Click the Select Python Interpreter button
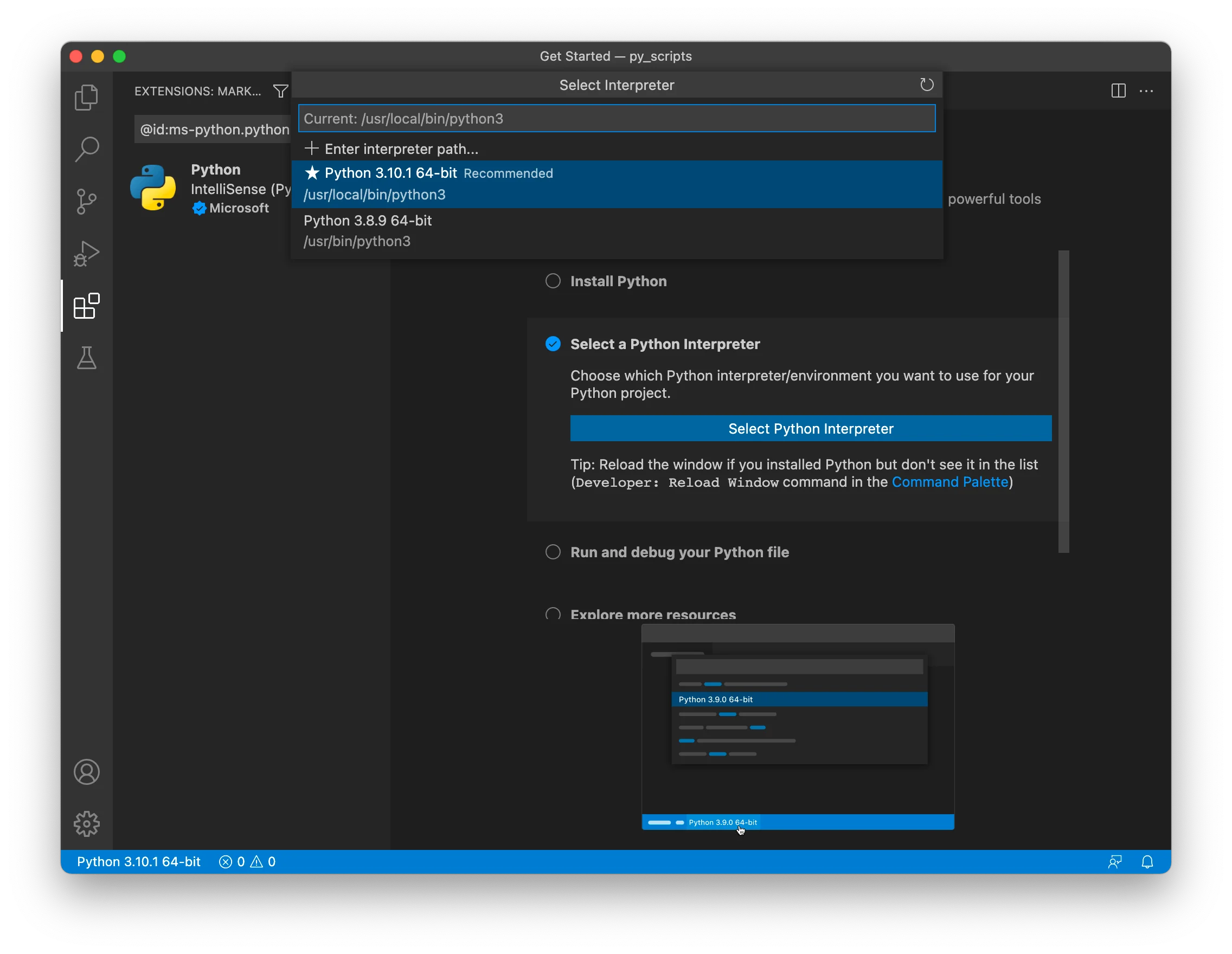The width and height of the screenshot is (1232, 954). coord(810,429)
